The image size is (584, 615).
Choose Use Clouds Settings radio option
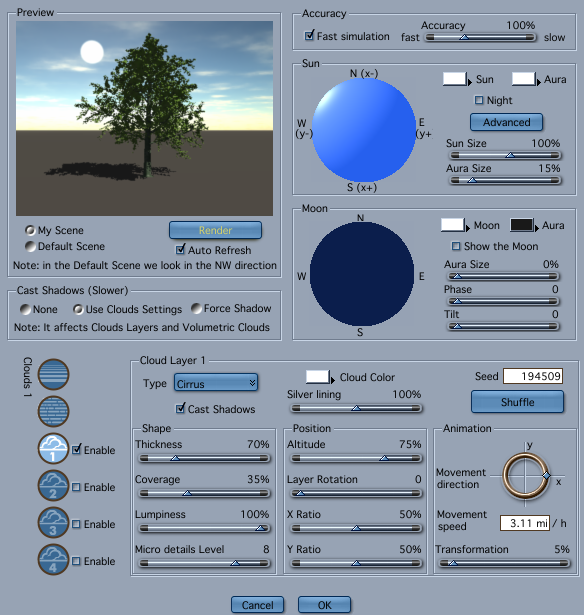[78, 309]
